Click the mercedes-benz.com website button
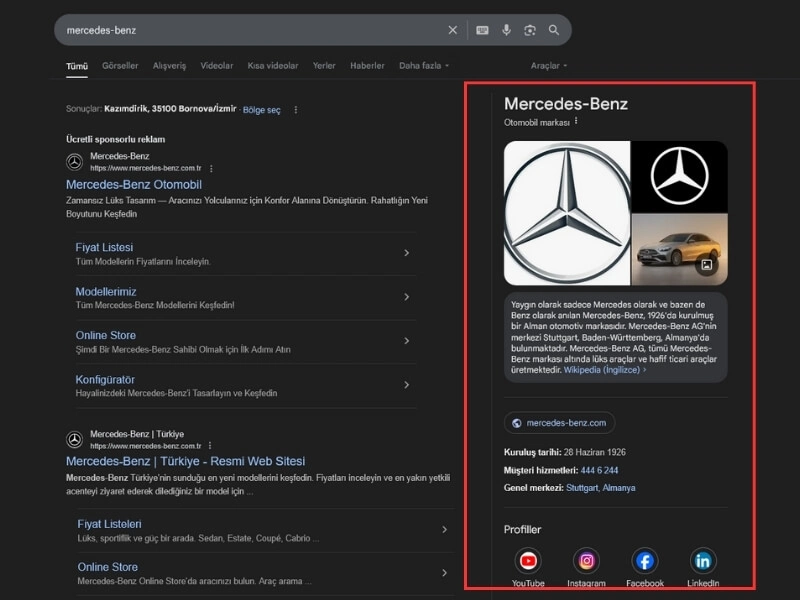 559,423
